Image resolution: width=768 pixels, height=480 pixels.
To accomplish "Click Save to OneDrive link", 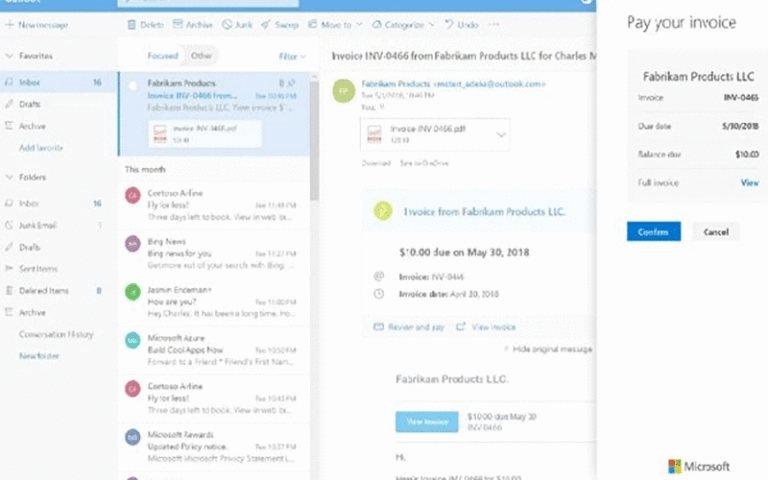I will pos(424,163).
